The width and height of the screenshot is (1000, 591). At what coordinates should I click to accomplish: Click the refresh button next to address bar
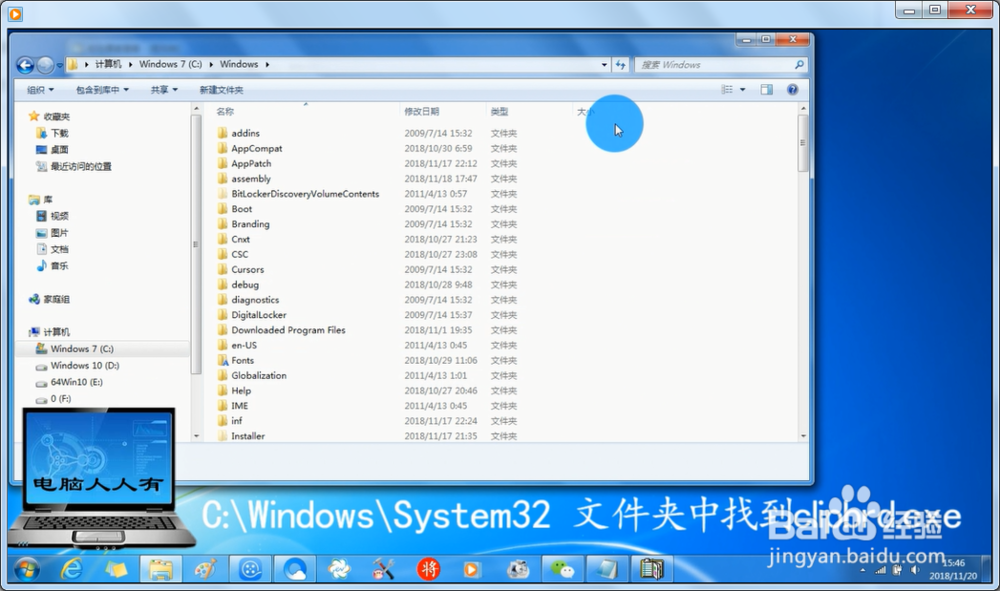621,65
